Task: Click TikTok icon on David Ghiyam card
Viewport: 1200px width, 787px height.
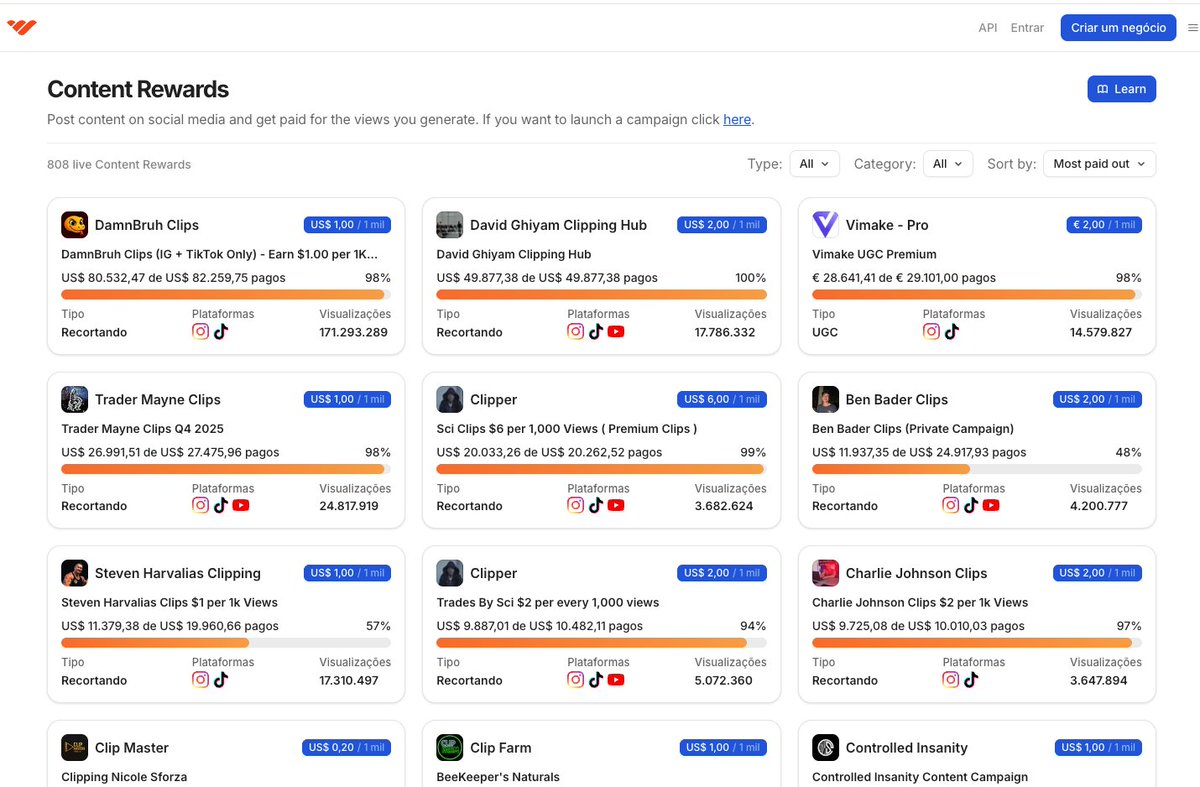Action: coord(596,332)
